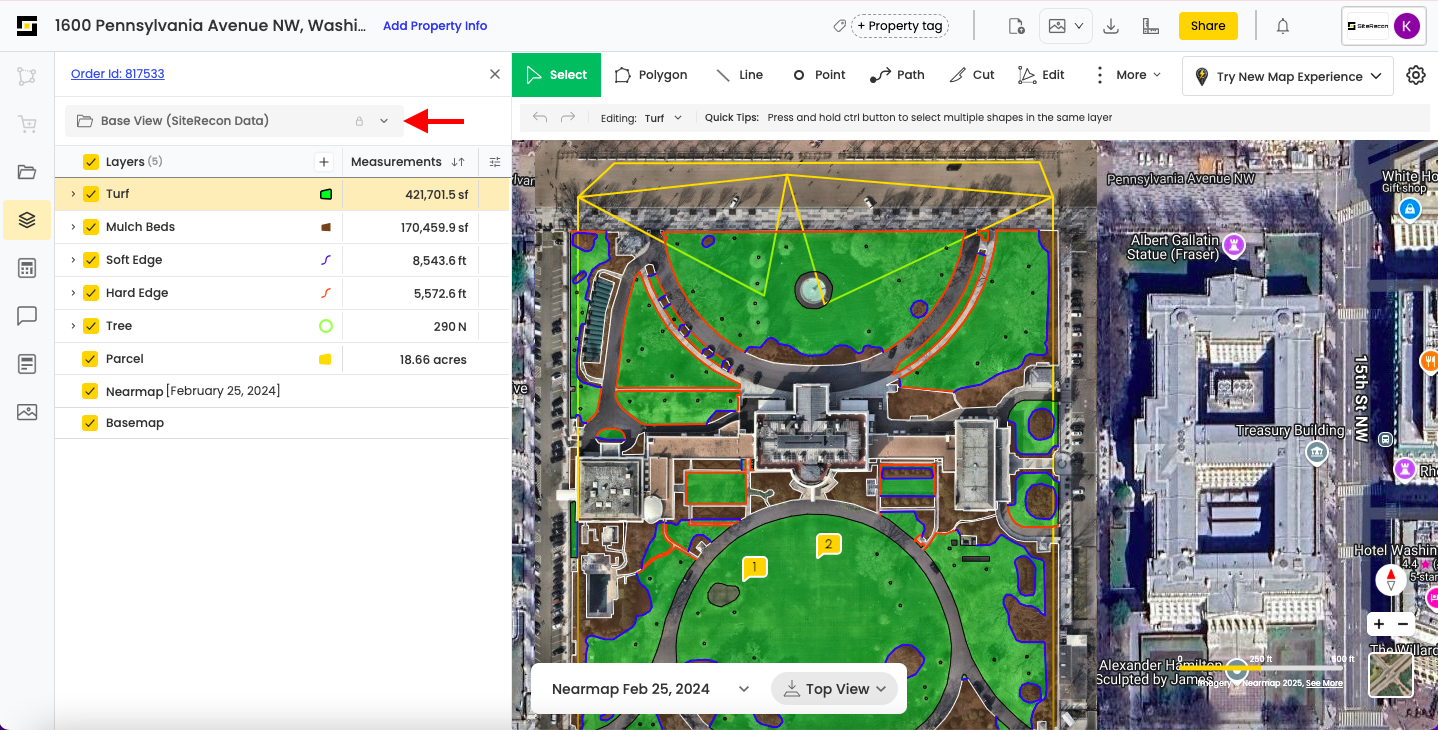Open the More tools dropdown

click(x=1129, y=75)
